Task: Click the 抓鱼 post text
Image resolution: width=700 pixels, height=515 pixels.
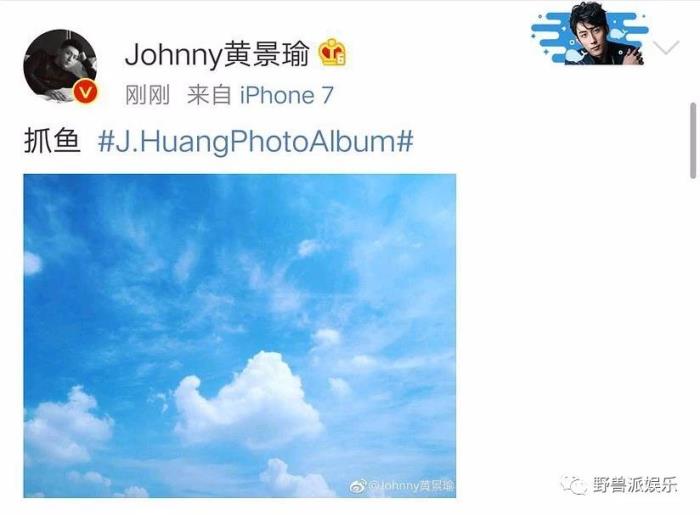Action: 52,141
